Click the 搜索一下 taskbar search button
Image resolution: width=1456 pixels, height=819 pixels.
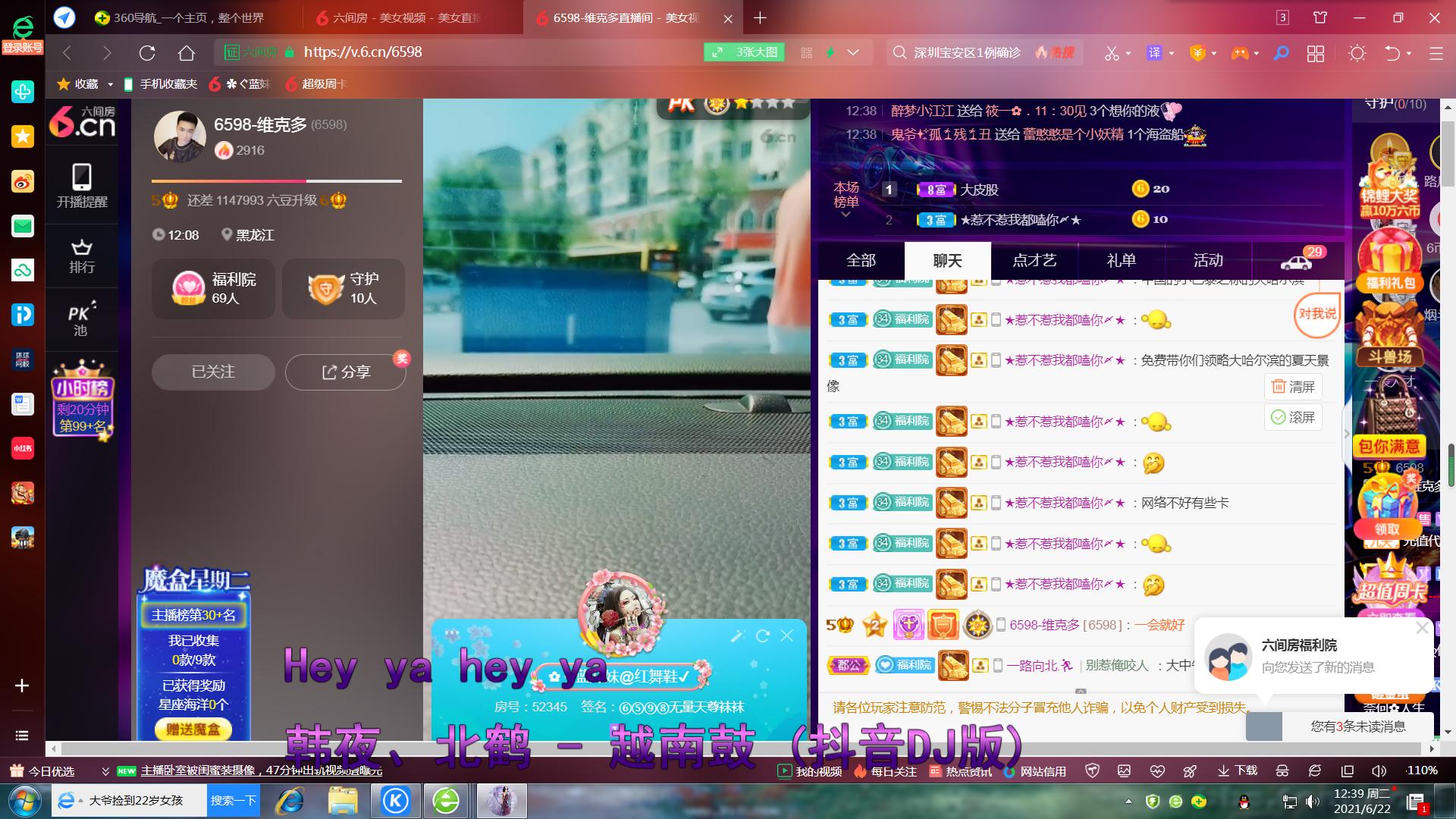tap(233, 801)
